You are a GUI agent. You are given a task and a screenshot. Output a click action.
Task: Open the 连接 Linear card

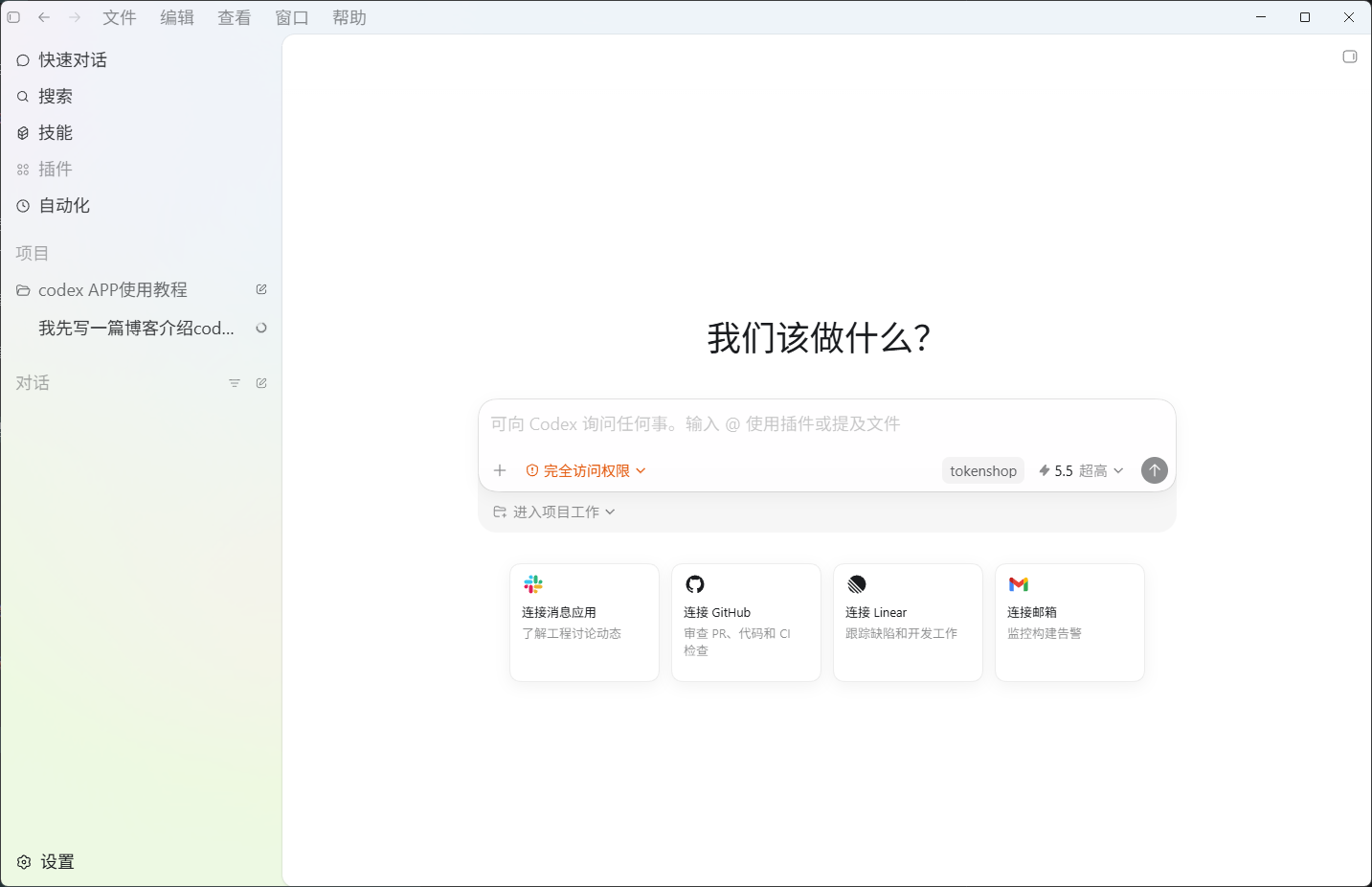908,623
